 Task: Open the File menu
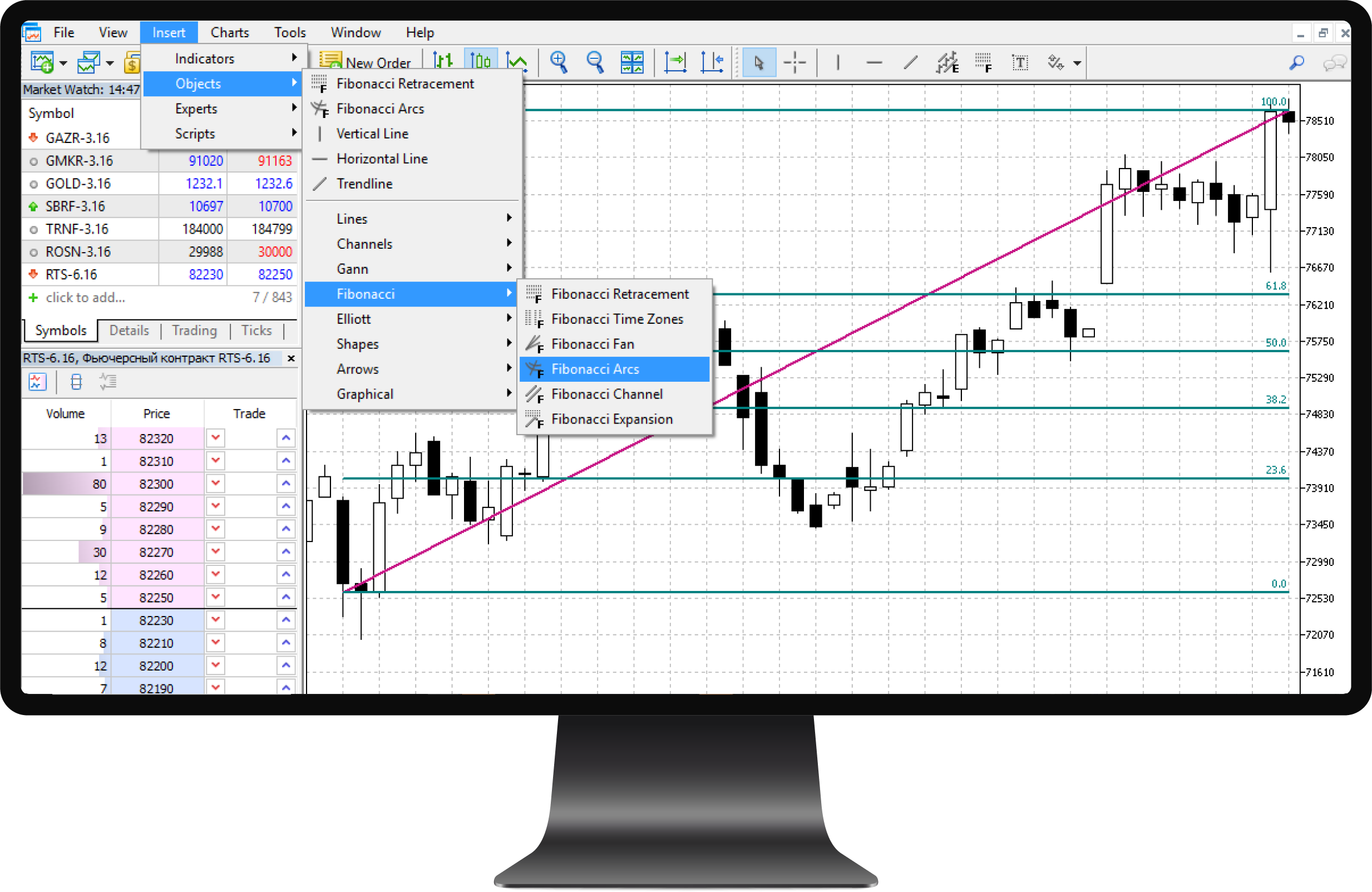click(64, 32)
